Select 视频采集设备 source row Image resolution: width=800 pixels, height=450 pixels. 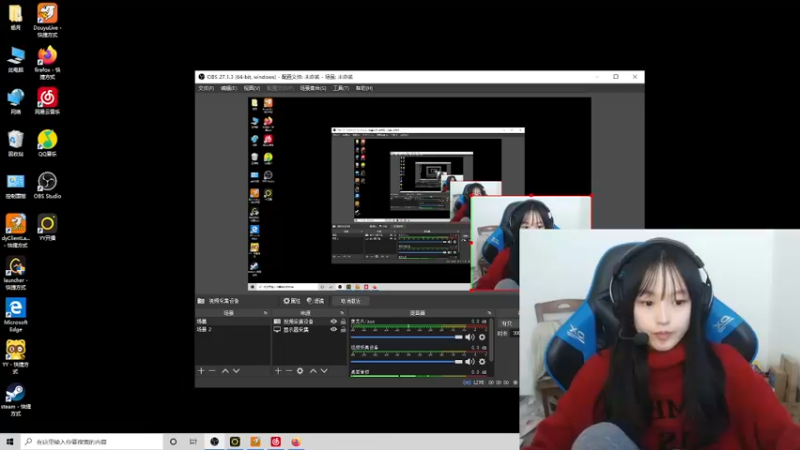[x=309, y=321]
